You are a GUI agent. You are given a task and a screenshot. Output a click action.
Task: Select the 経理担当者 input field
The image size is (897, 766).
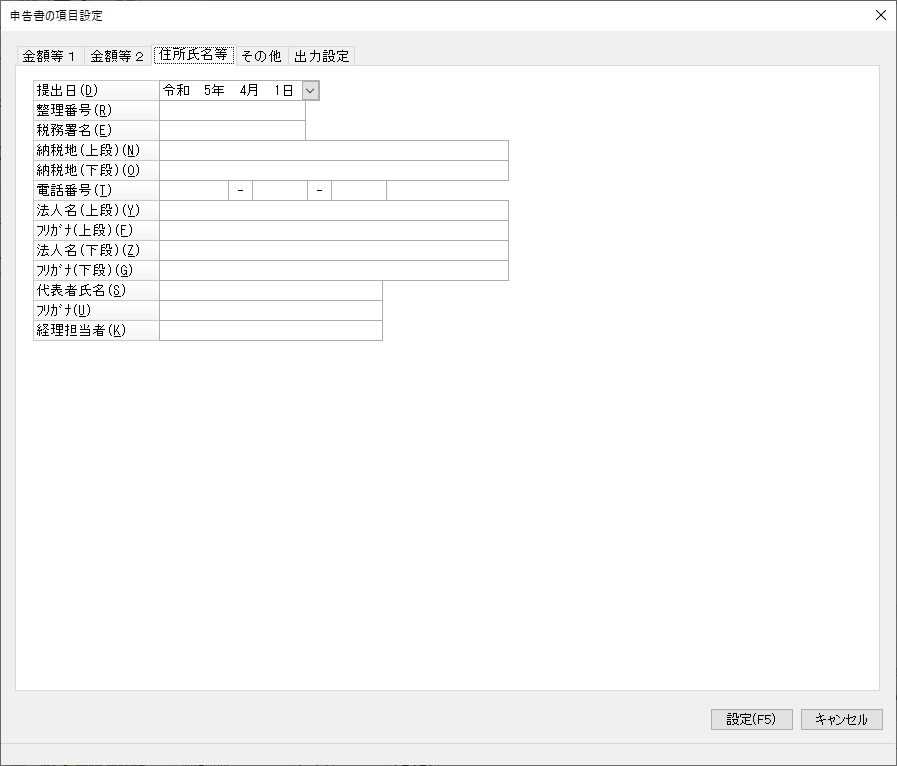[270, 331]
